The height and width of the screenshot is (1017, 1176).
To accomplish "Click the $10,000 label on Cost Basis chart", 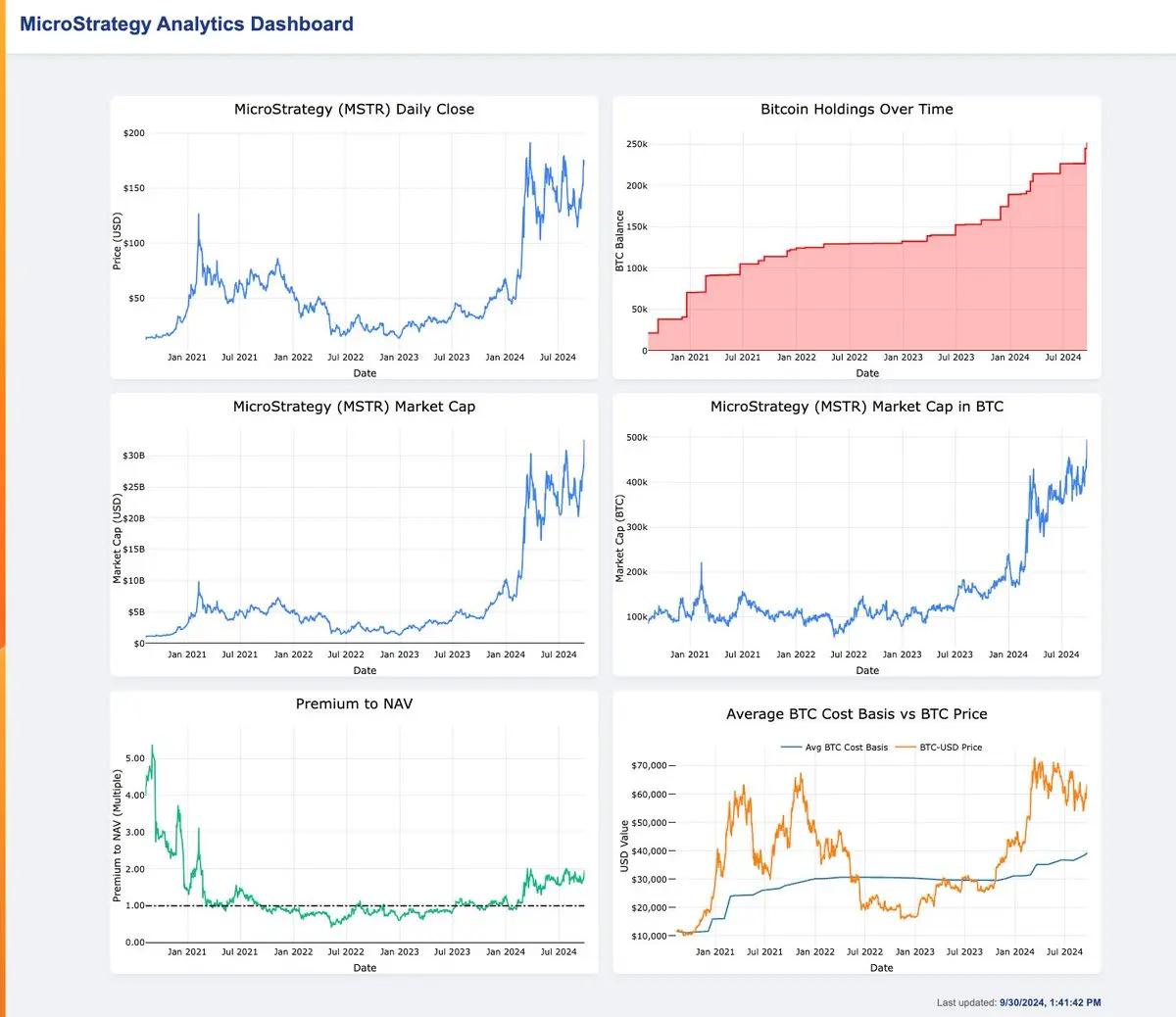I will pyautogui.click(x=649, y=937).
